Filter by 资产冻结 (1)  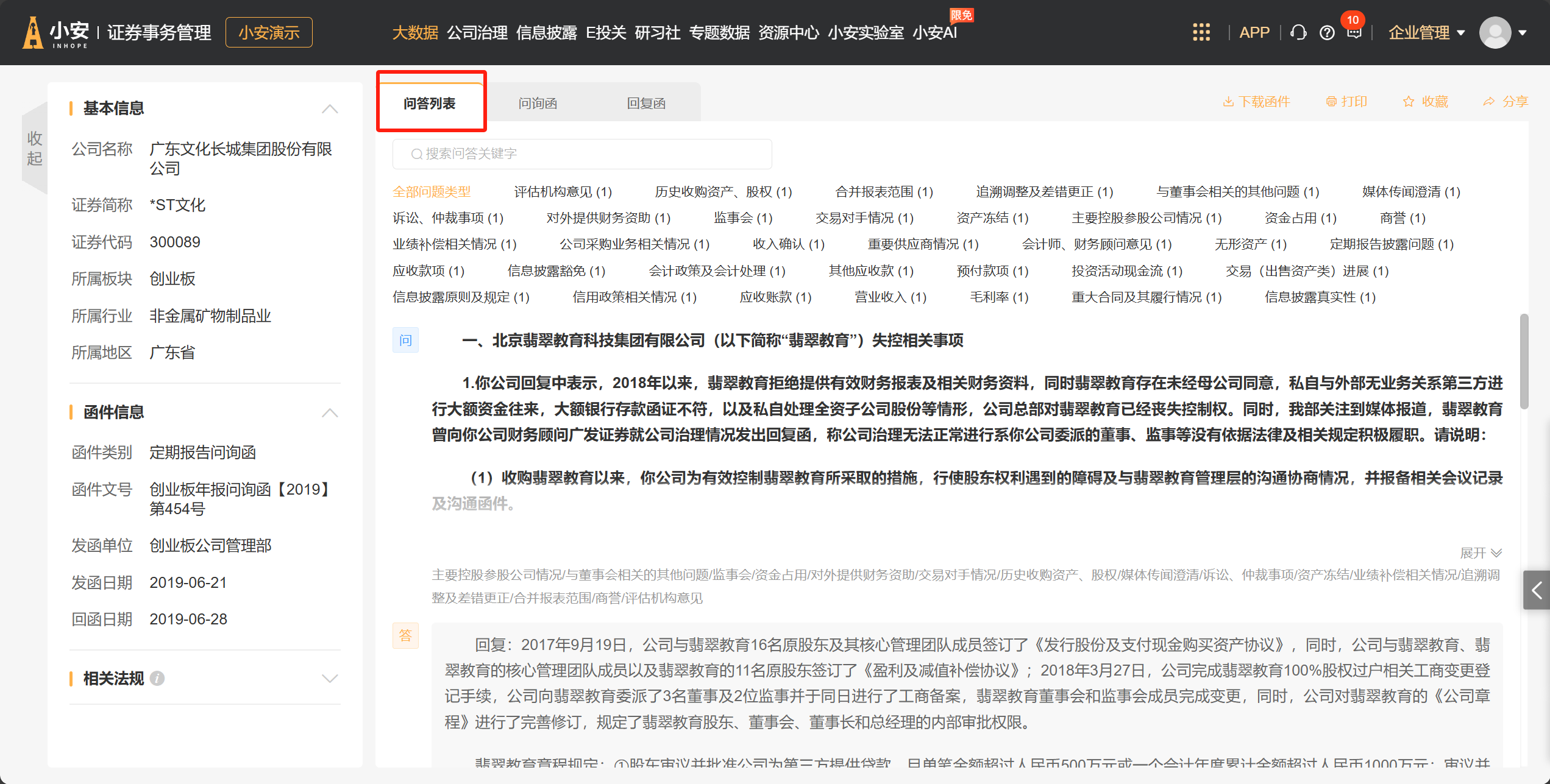[992, 218]
